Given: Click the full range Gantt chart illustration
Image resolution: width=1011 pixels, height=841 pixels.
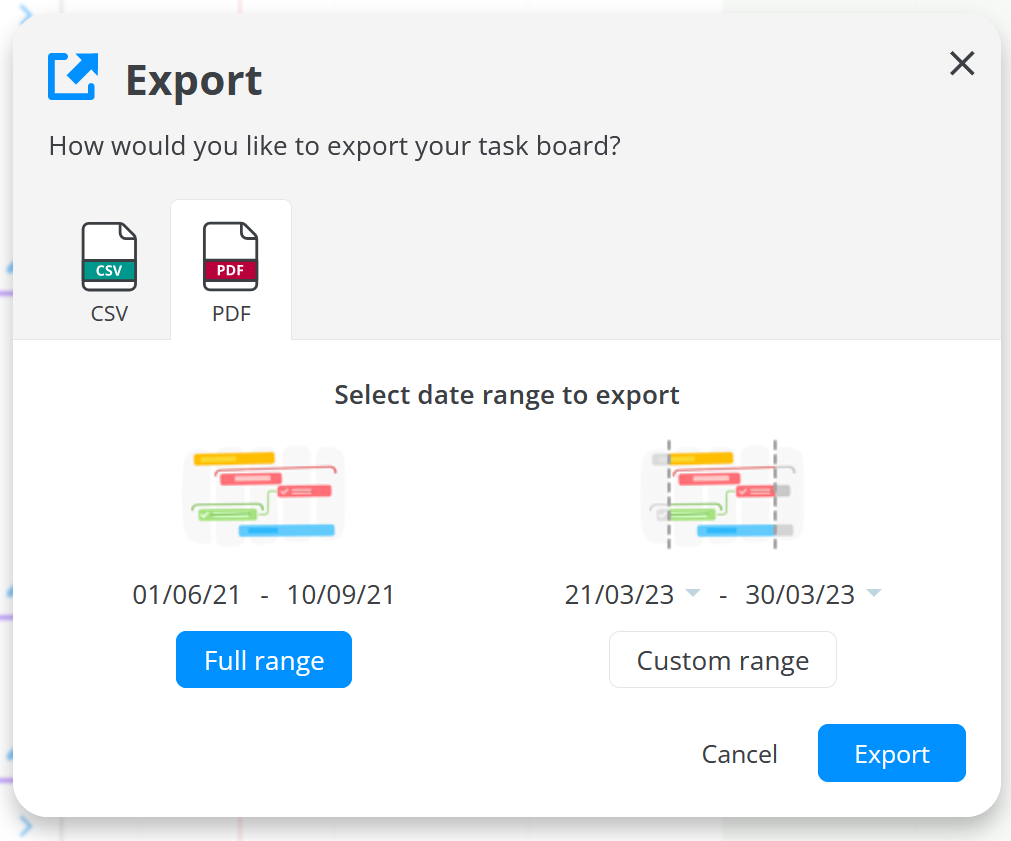Looking at the screenshot, I should tap(263, 494).
